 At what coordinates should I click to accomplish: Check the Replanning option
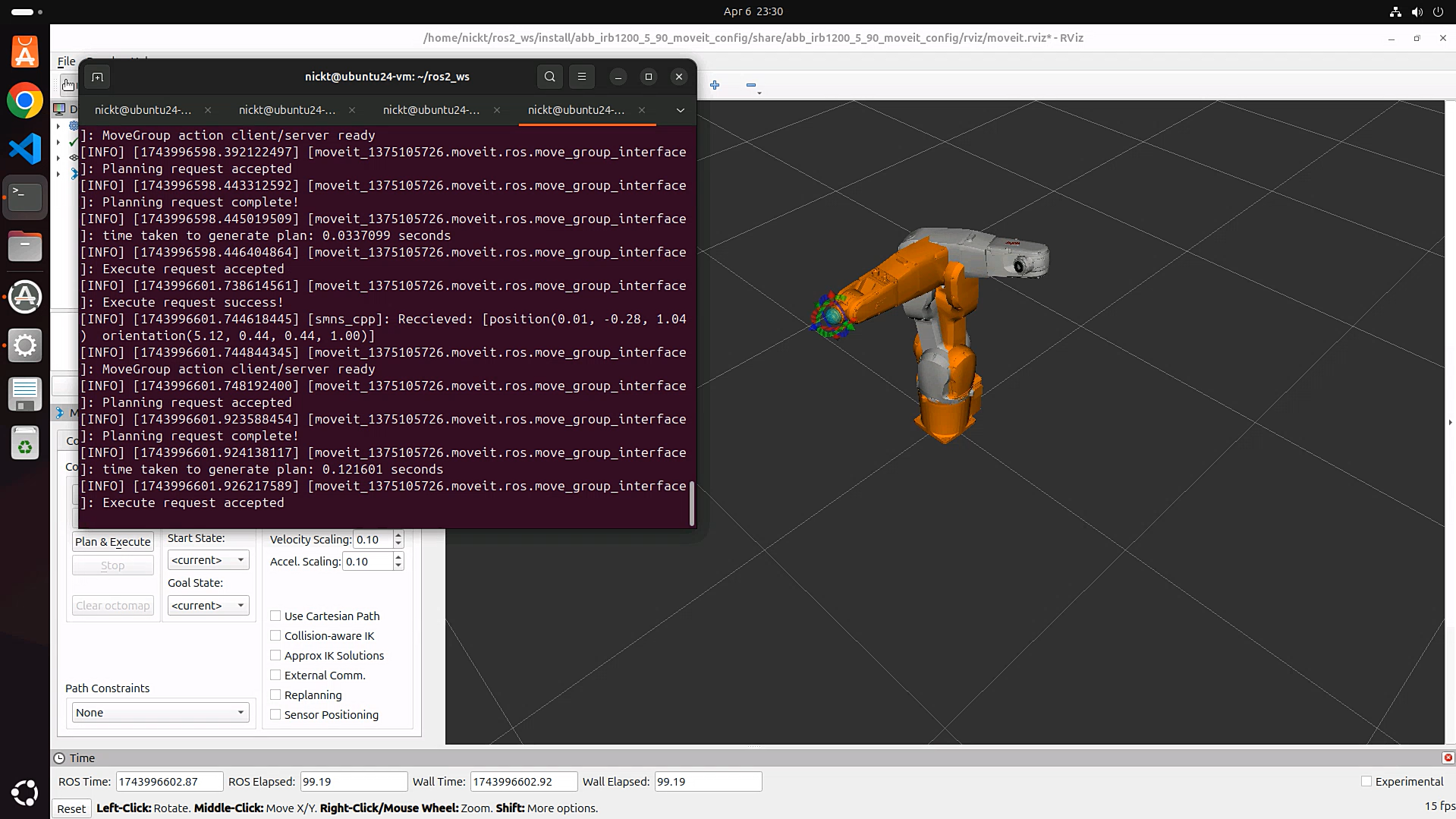coord(275,695)
